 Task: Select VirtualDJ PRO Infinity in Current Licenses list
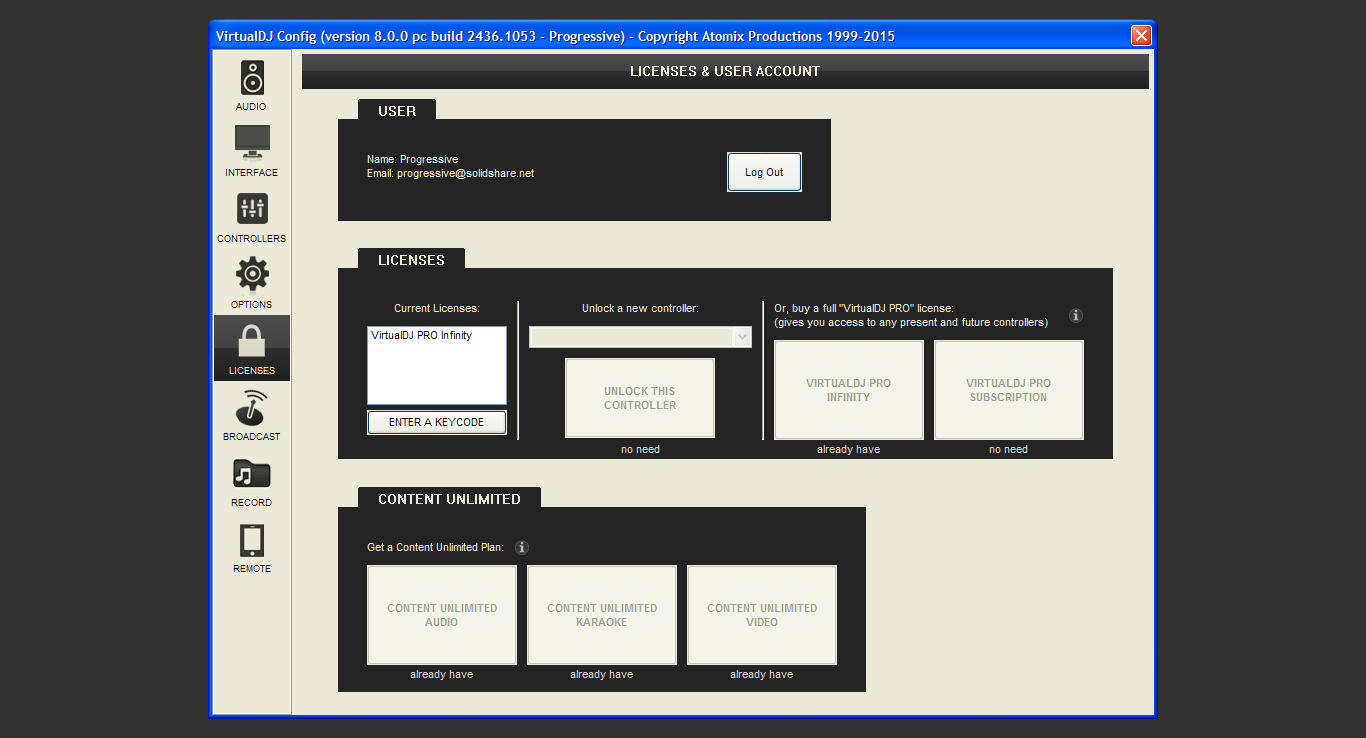point(422,336)
